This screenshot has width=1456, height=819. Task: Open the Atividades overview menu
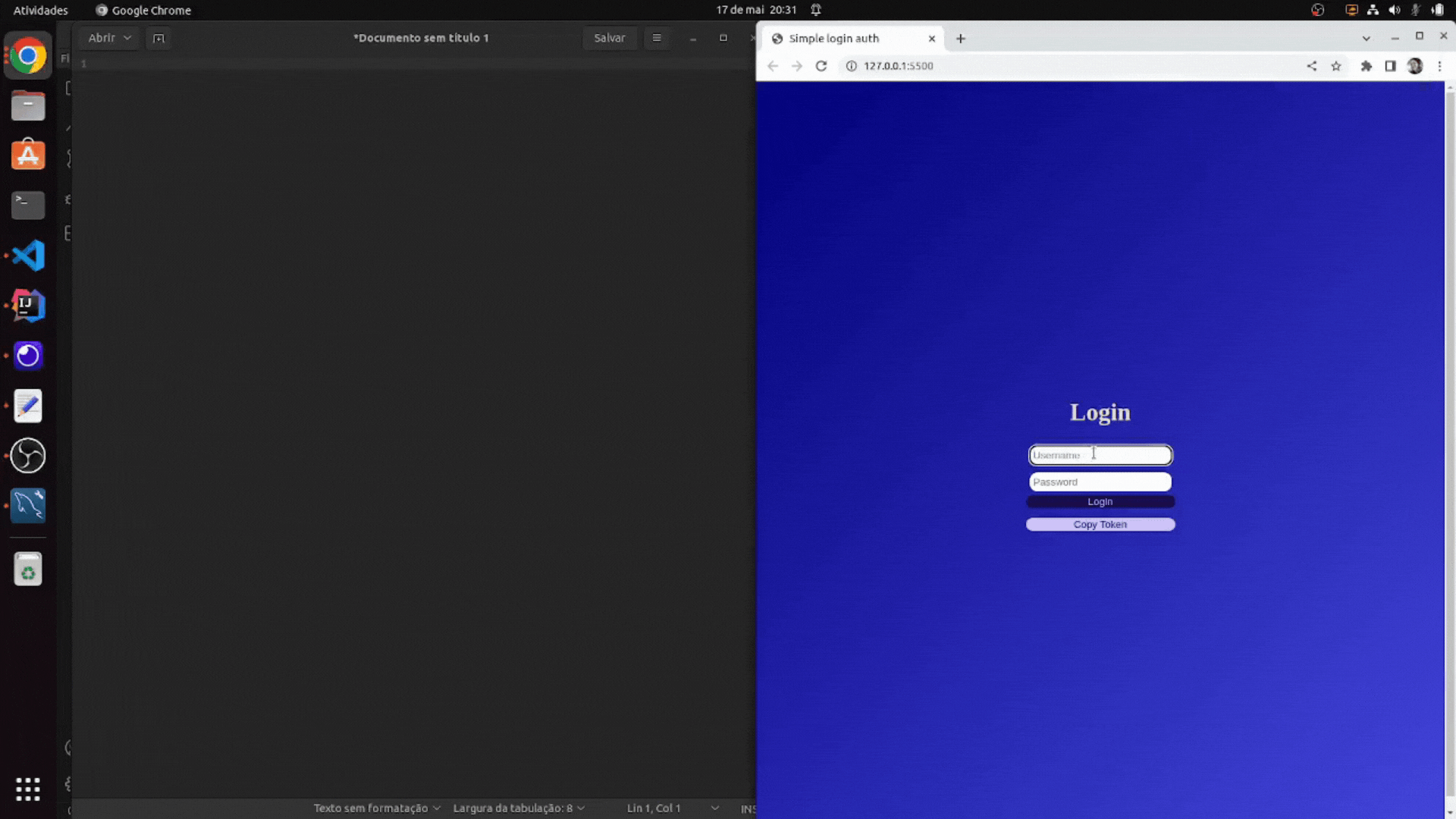coord(40,10)
